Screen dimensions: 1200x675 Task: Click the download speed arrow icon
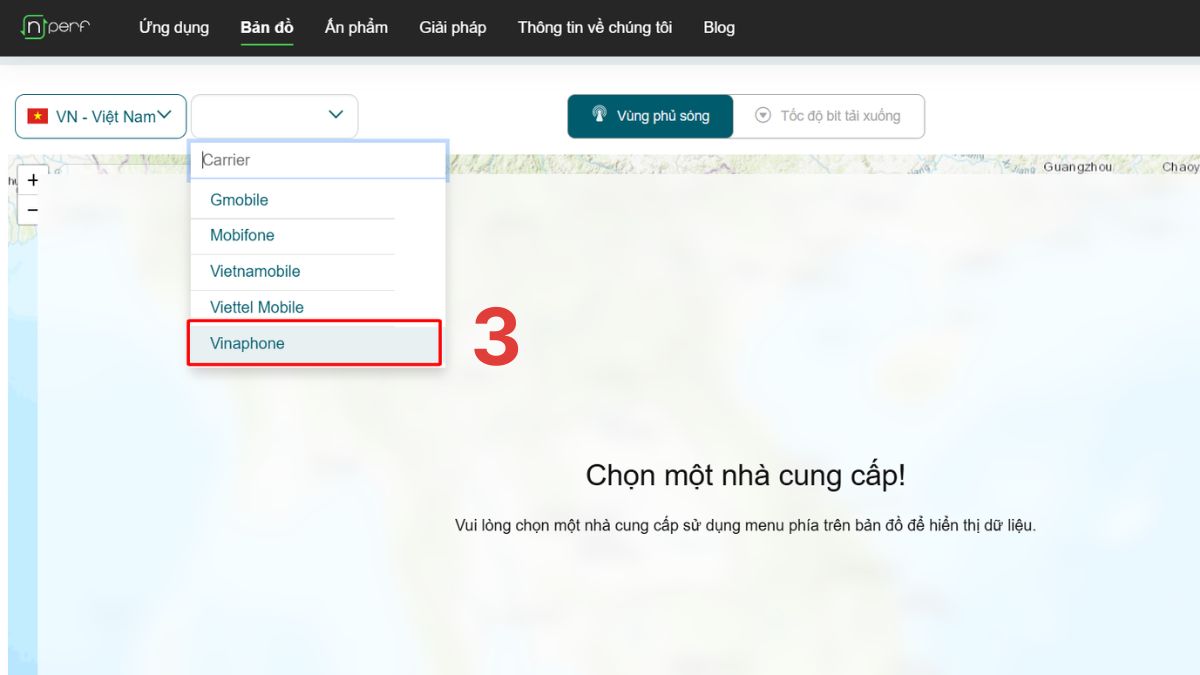click(763, 115)
